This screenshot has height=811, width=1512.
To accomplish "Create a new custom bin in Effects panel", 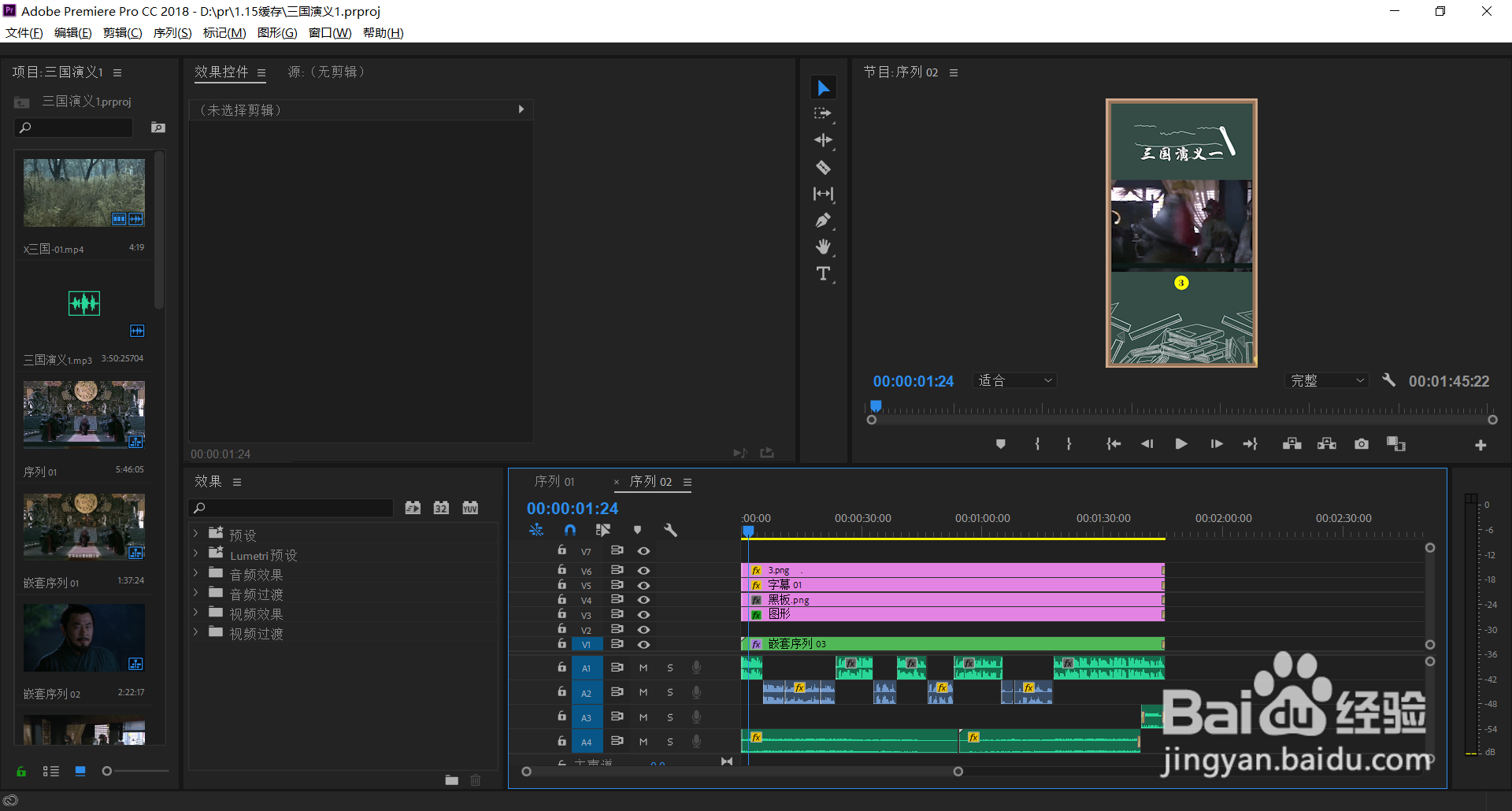I will click(452, 780).
